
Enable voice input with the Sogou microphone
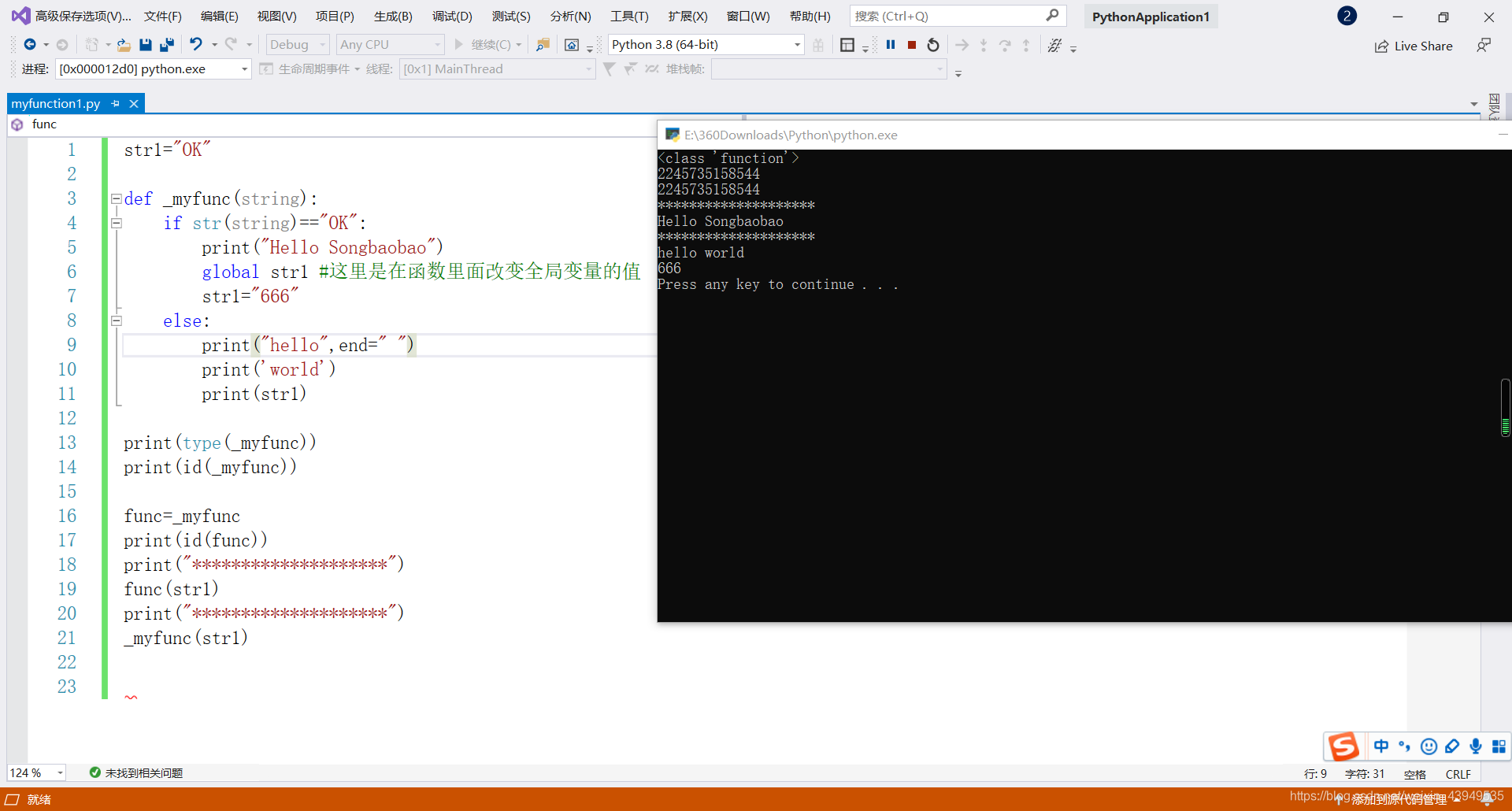pos(1476,746)
